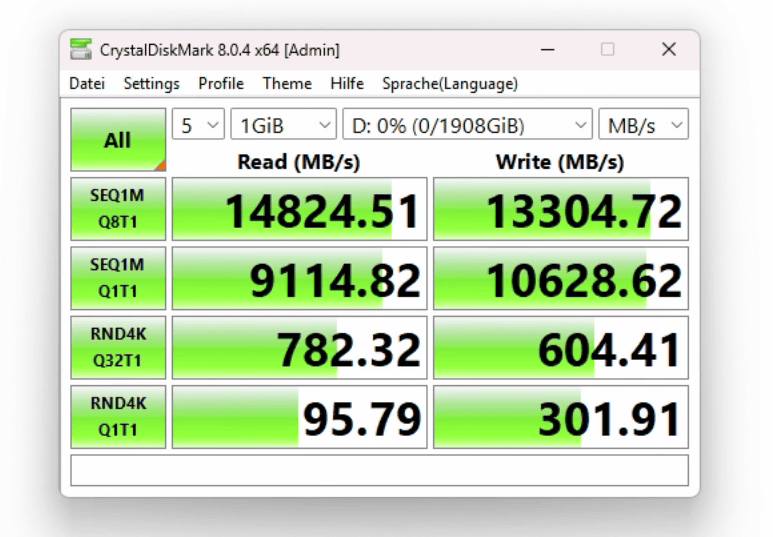Start the RND4K Q1T1 test
The width and height of the screenshot is (773, 537).
(118, 417)
